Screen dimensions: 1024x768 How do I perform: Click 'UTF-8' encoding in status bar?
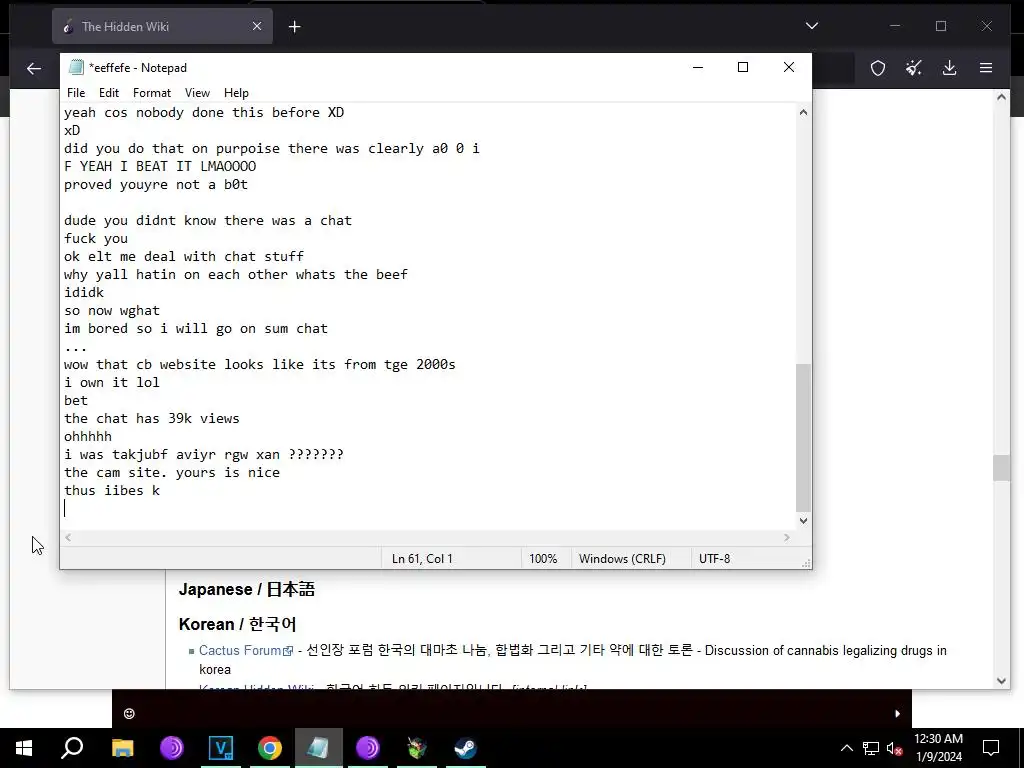tap(714, 559)
